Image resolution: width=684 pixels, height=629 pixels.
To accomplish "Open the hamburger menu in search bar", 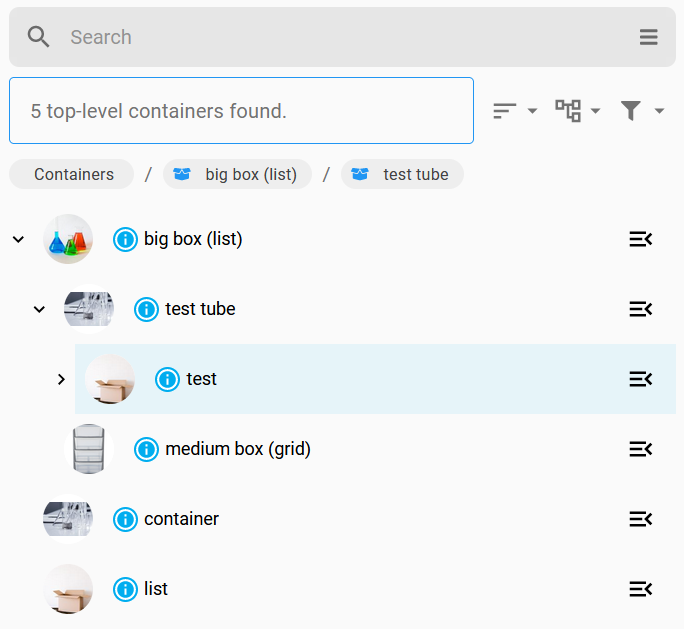I will pos(649,37).
